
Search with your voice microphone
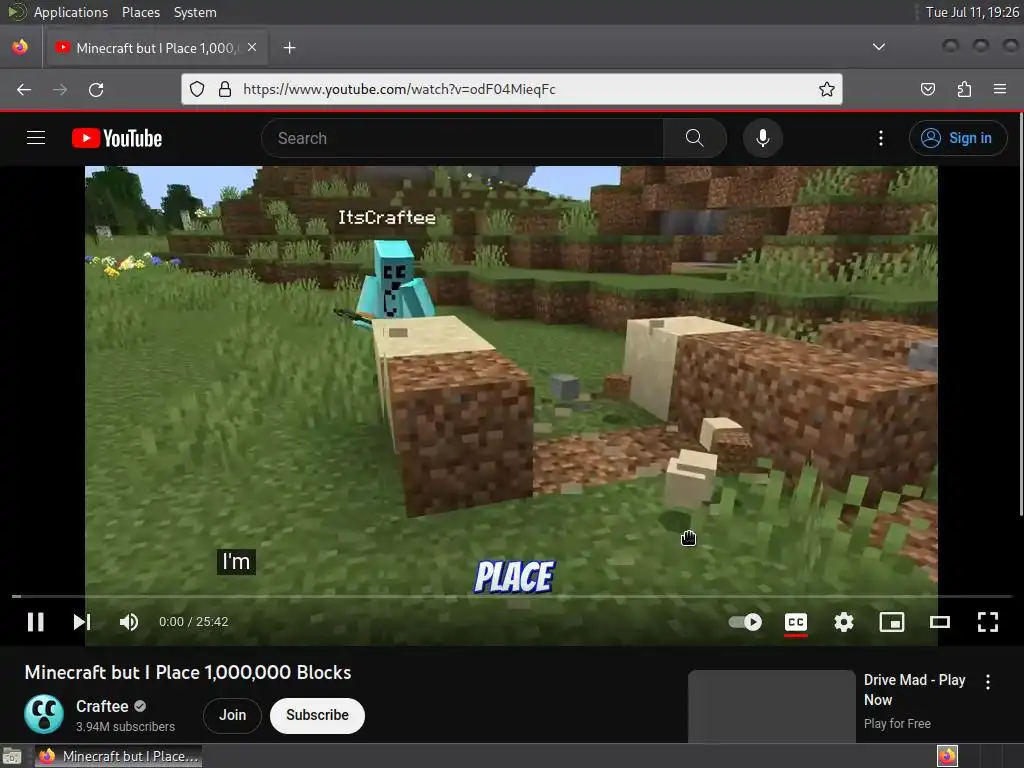coord(763,138)
